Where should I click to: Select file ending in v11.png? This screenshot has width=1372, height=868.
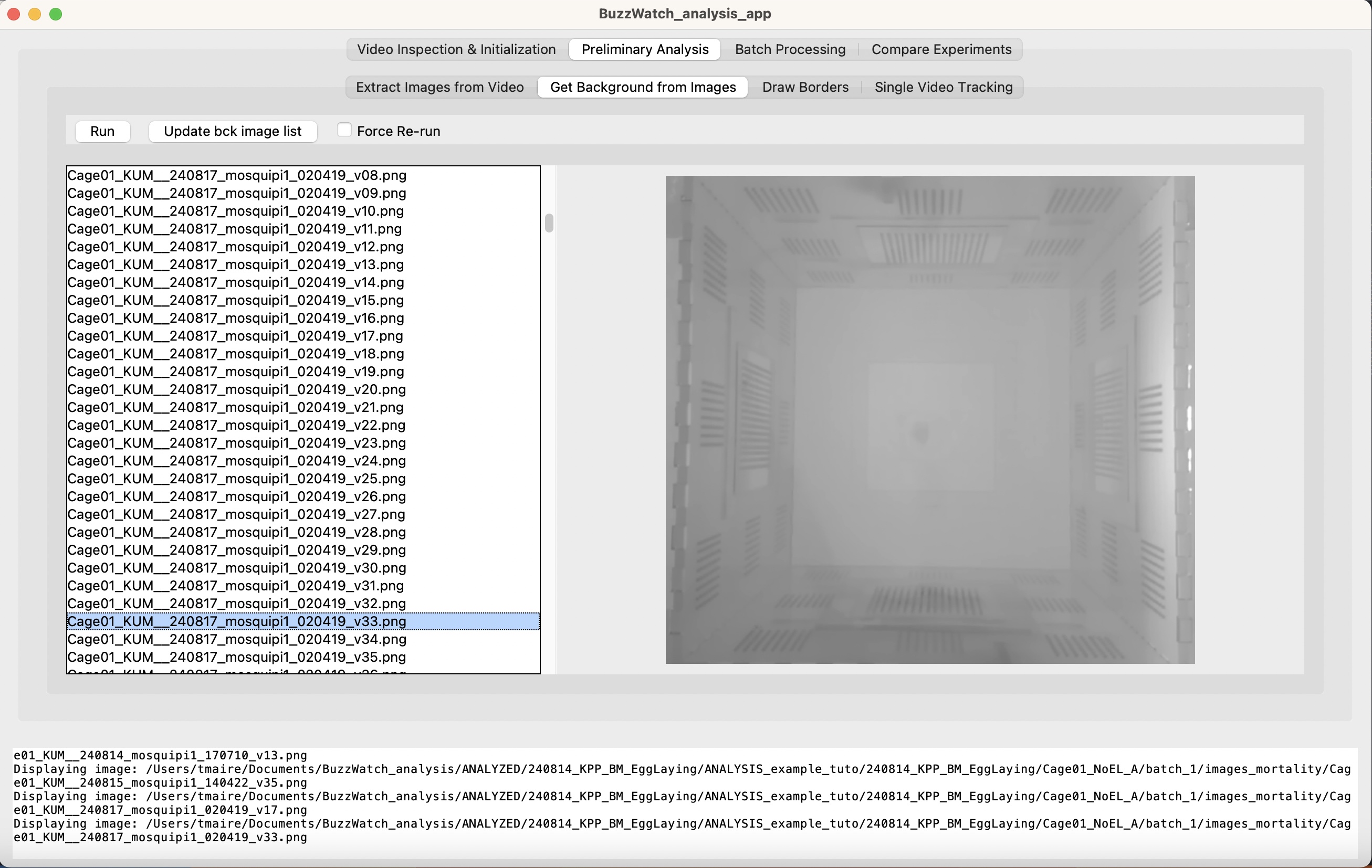point(303,229)
